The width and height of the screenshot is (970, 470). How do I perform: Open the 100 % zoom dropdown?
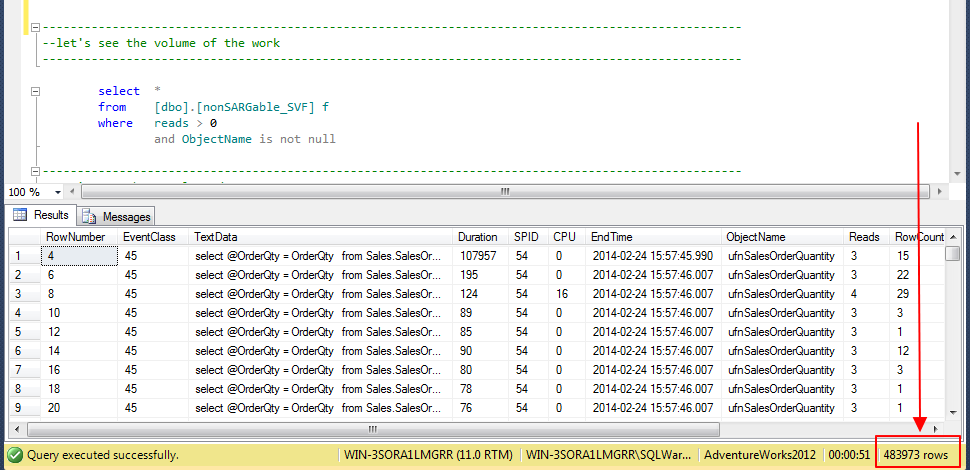[58, 192]
